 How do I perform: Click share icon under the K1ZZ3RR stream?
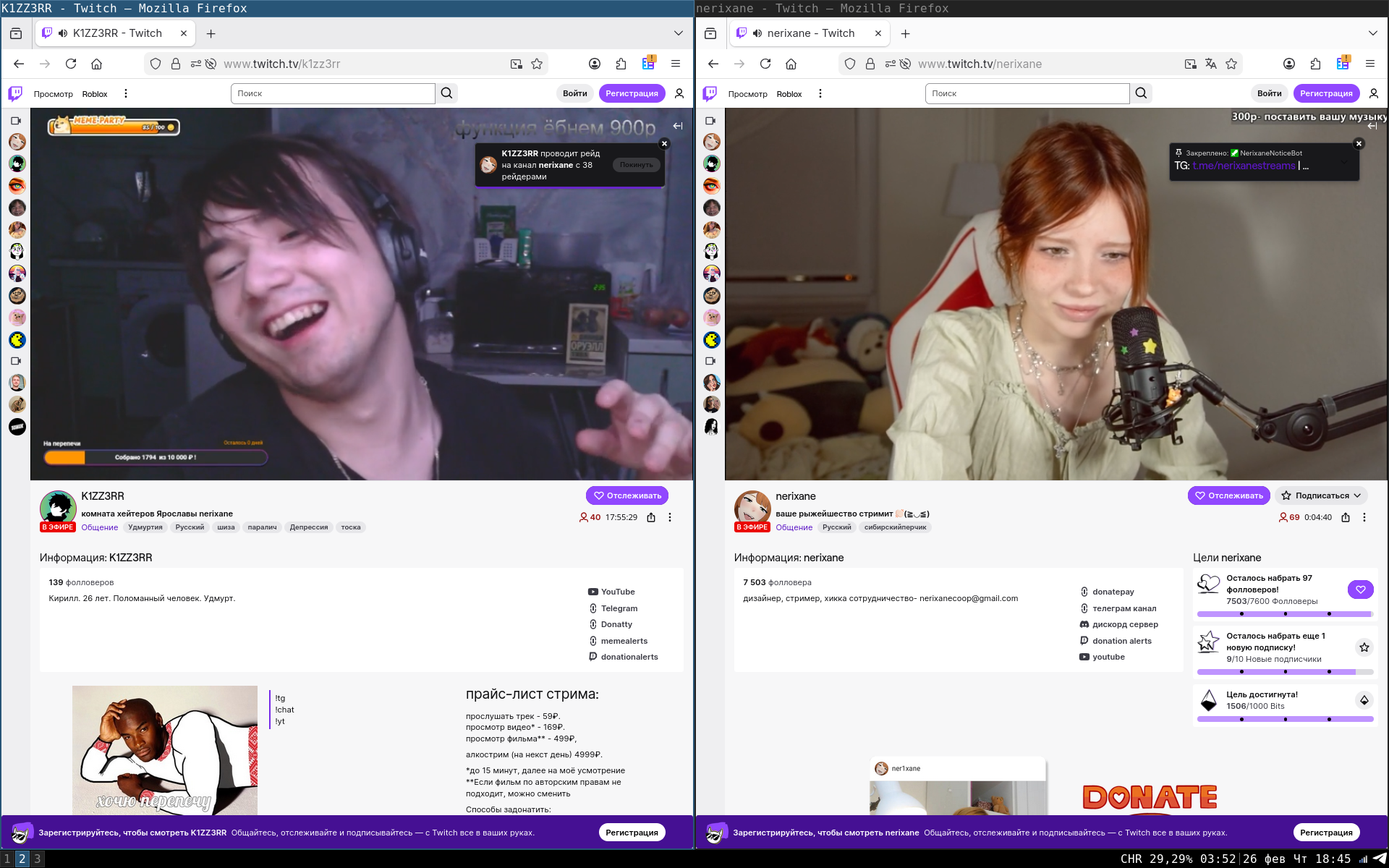coord(651,517)
